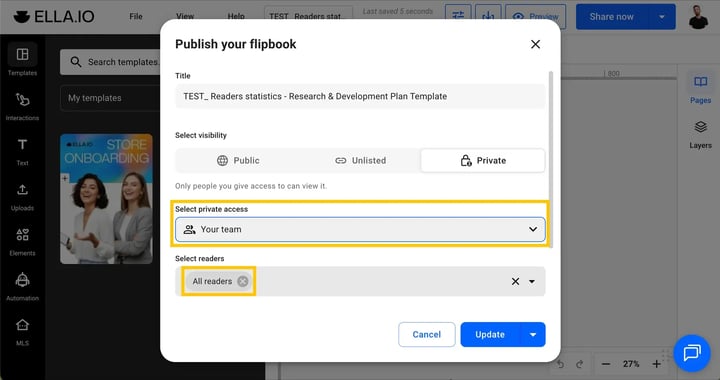Open the File menu
Screen dimensions: 720x380
coord(136,17)
